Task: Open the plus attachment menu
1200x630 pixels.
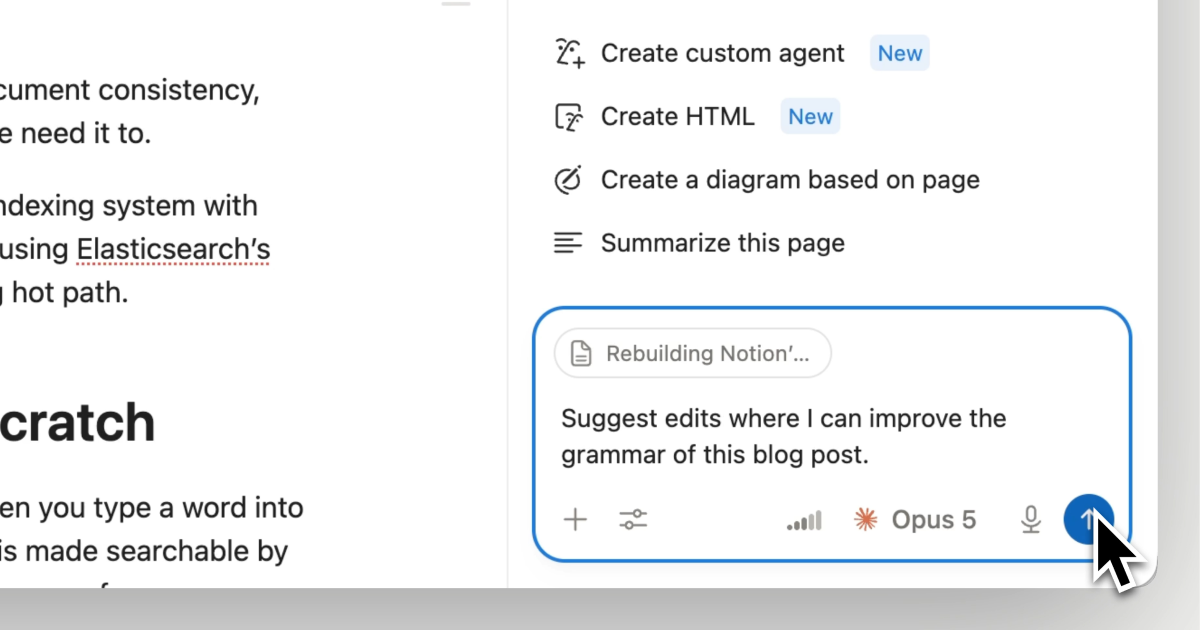Action: 575,519
